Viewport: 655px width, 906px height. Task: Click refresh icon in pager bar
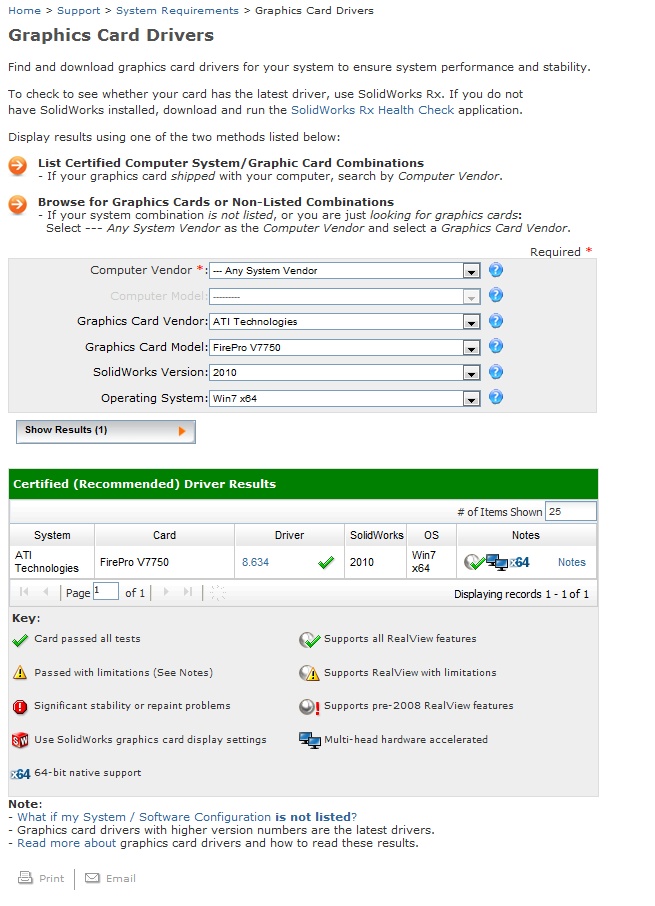(x=218, y=592)
